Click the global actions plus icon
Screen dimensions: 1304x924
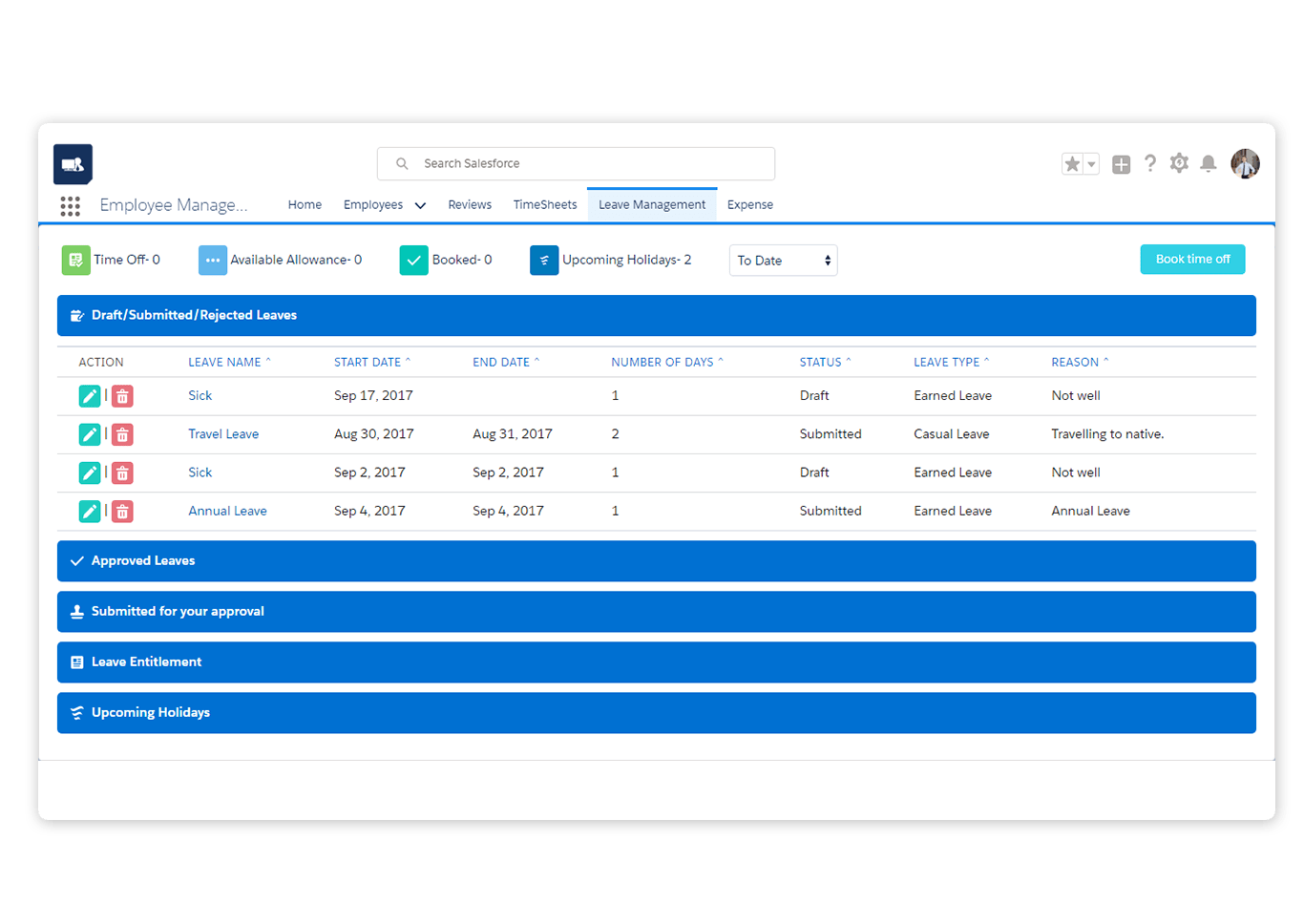[1121, 164]
